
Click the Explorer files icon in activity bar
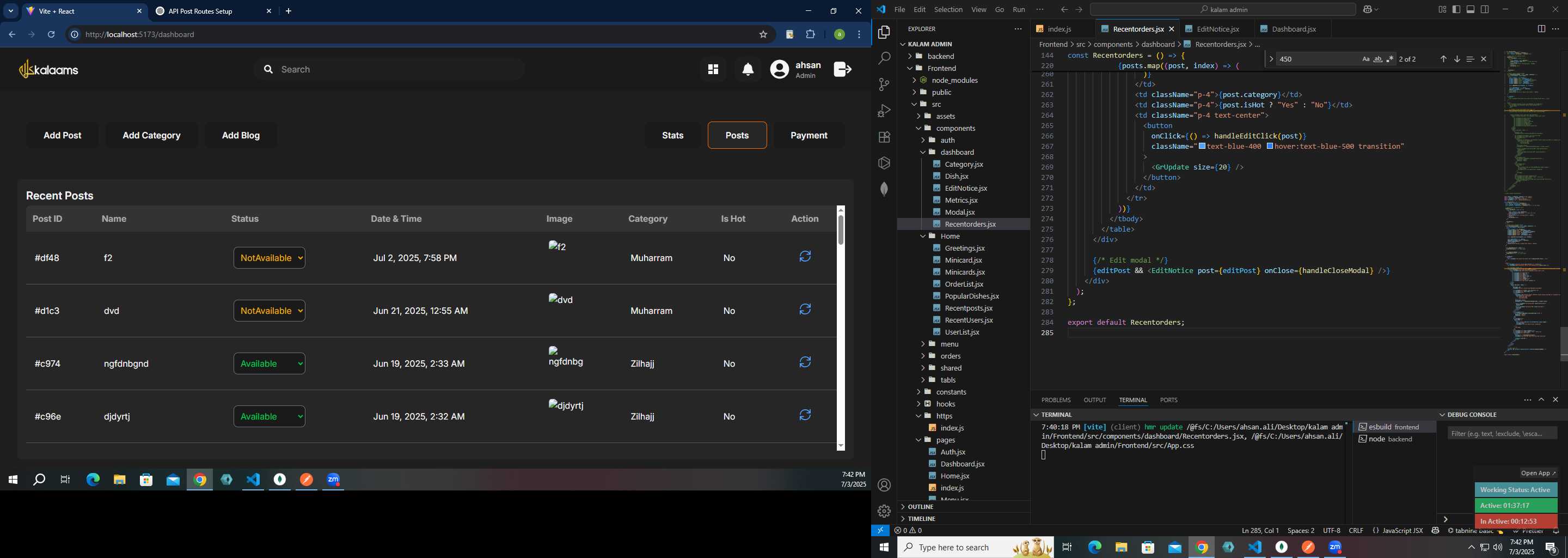click(x=884, y=32)
